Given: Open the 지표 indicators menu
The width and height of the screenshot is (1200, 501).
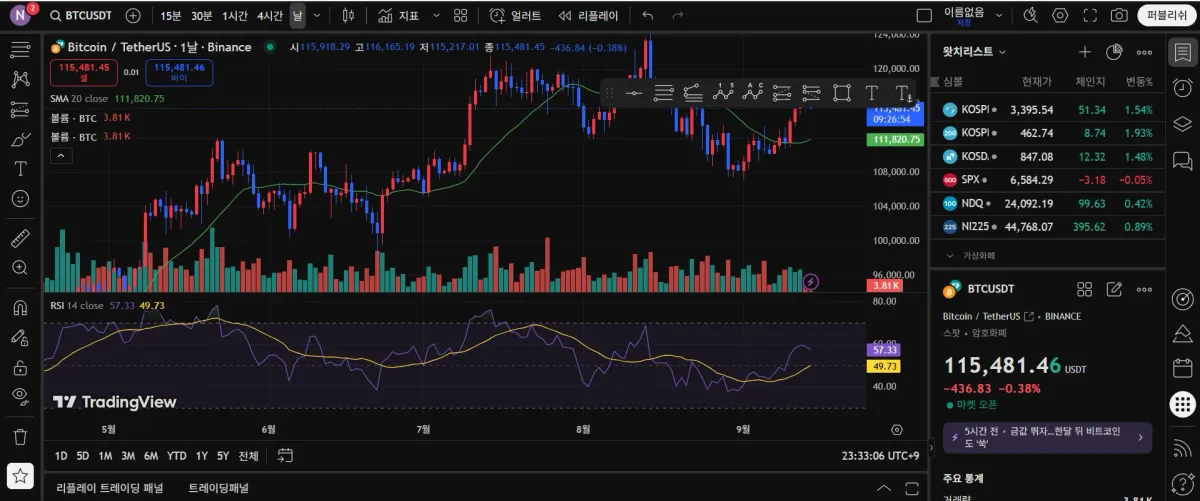Looking at the screenshot, I should point(399,16).
